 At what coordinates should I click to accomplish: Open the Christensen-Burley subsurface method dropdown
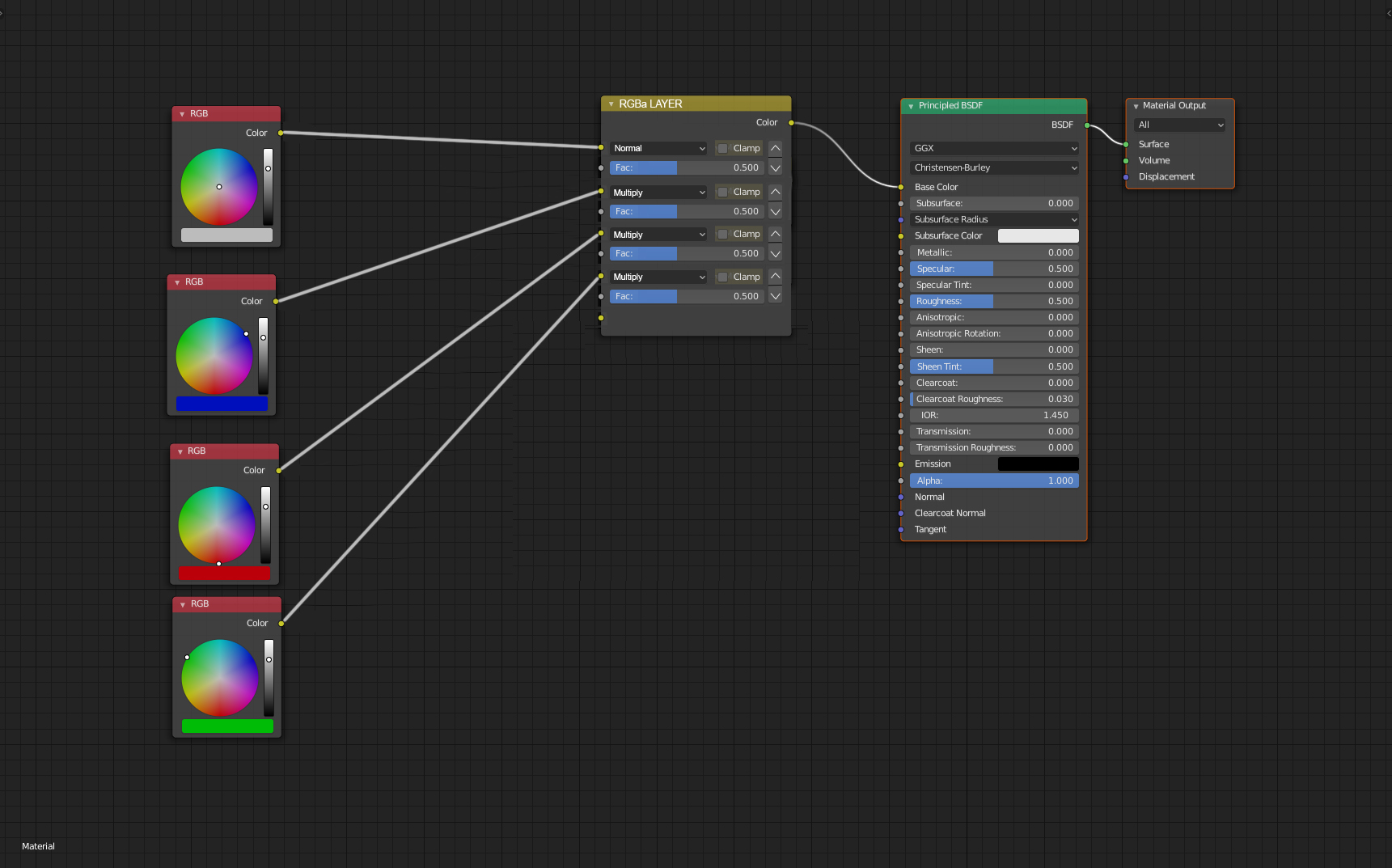point(994,168)
